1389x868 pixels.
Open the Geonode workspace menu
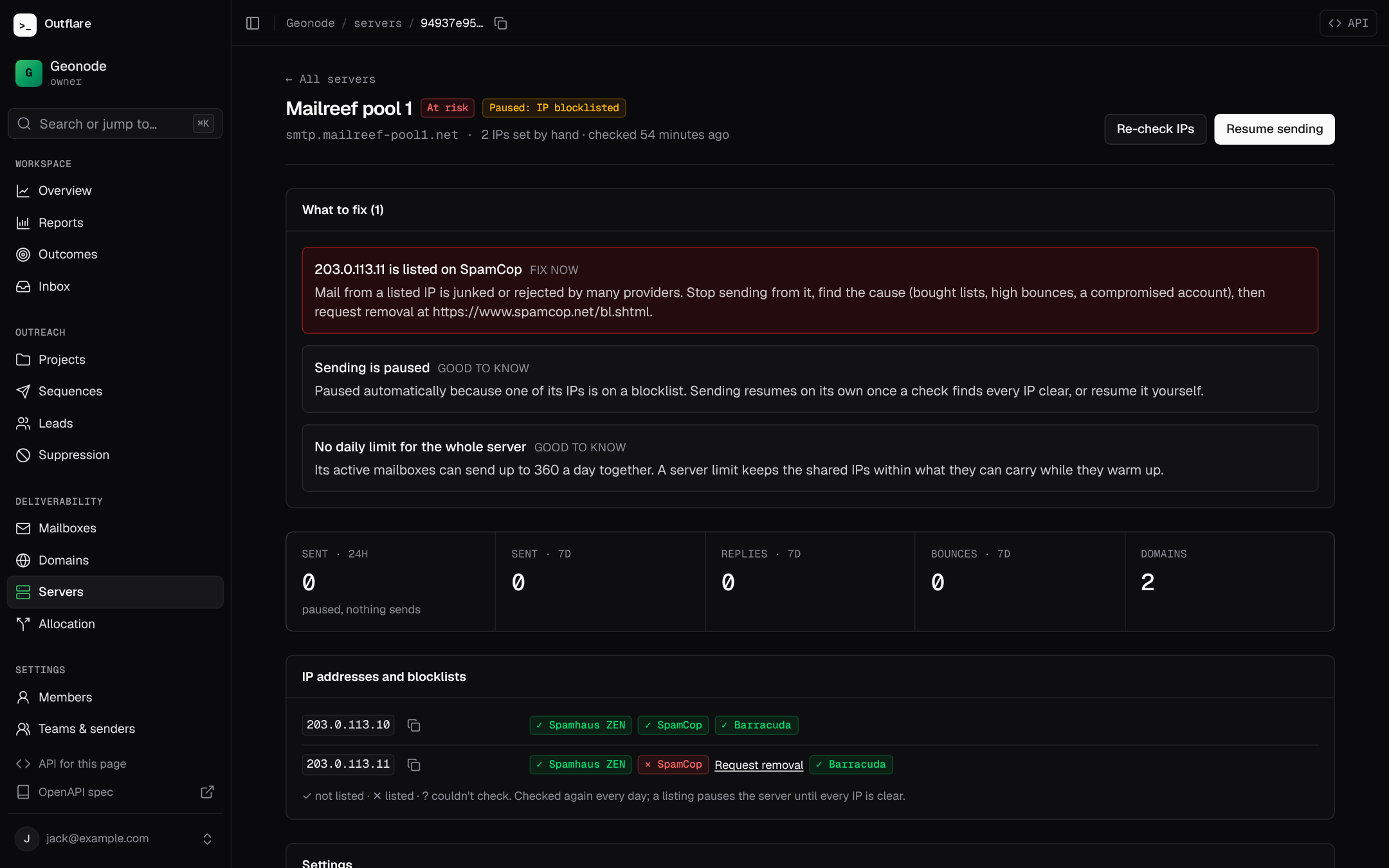coord(115,73)
